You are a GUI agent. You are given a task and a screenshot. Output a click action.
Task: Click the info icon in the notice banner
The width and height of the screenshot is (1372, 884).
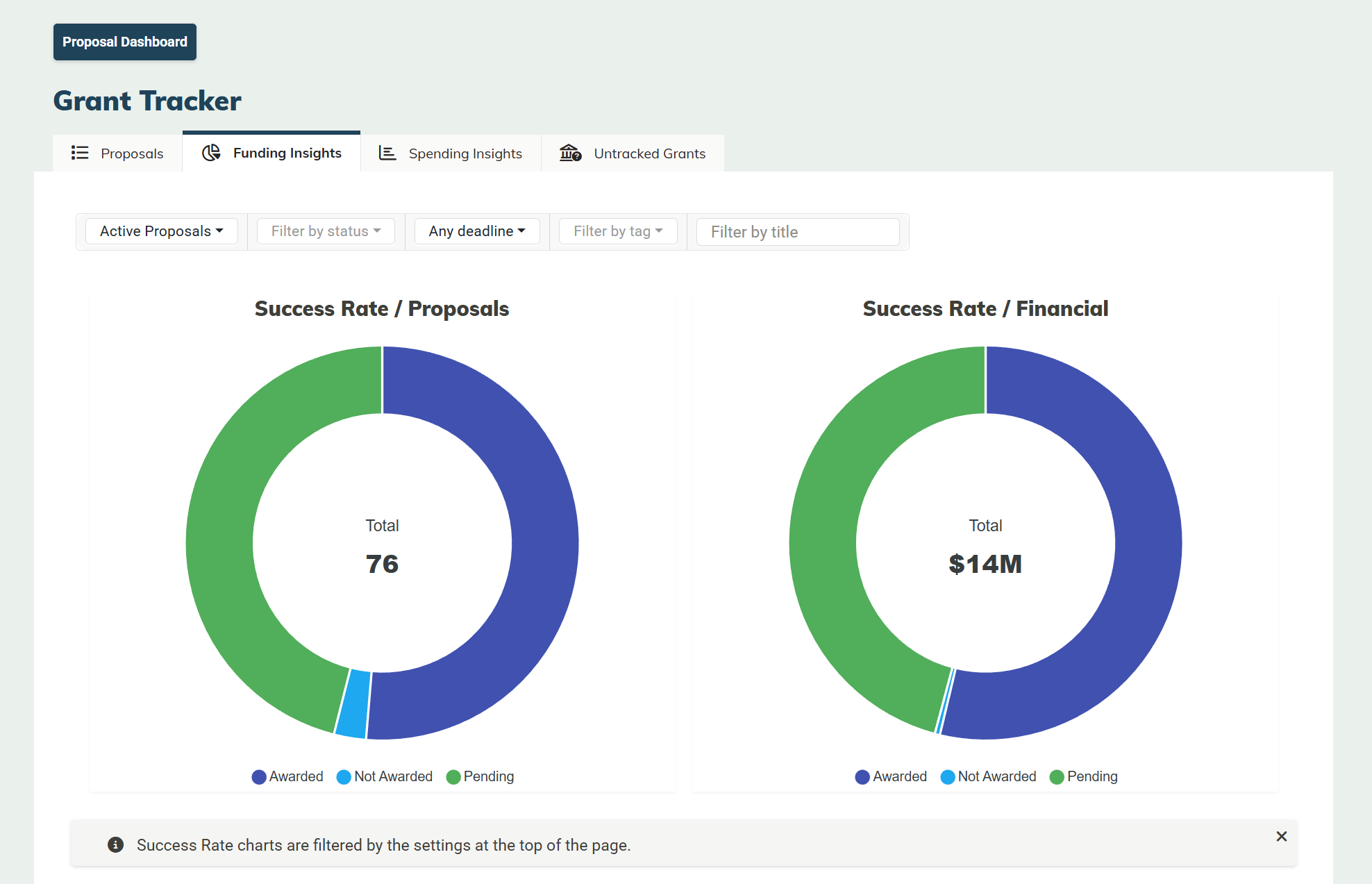pos(115,844)
